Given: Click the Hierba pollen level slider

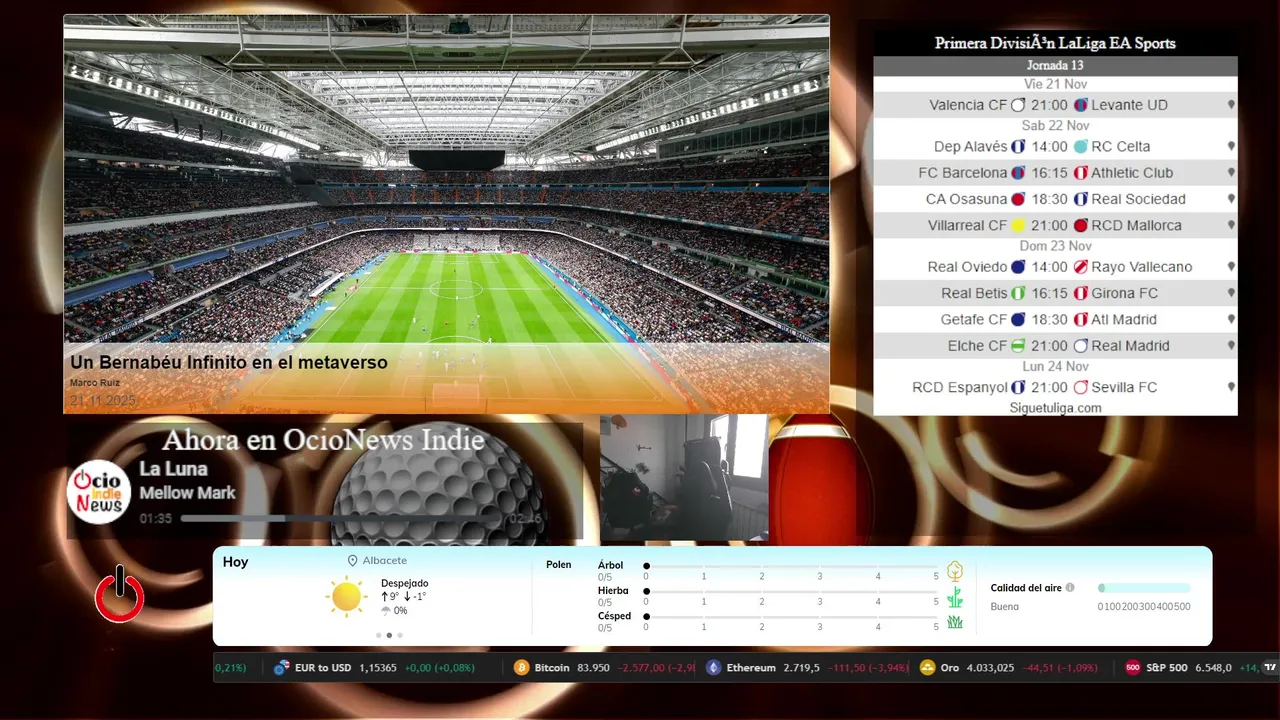Looking at the screenshot, I should [792, 592].
